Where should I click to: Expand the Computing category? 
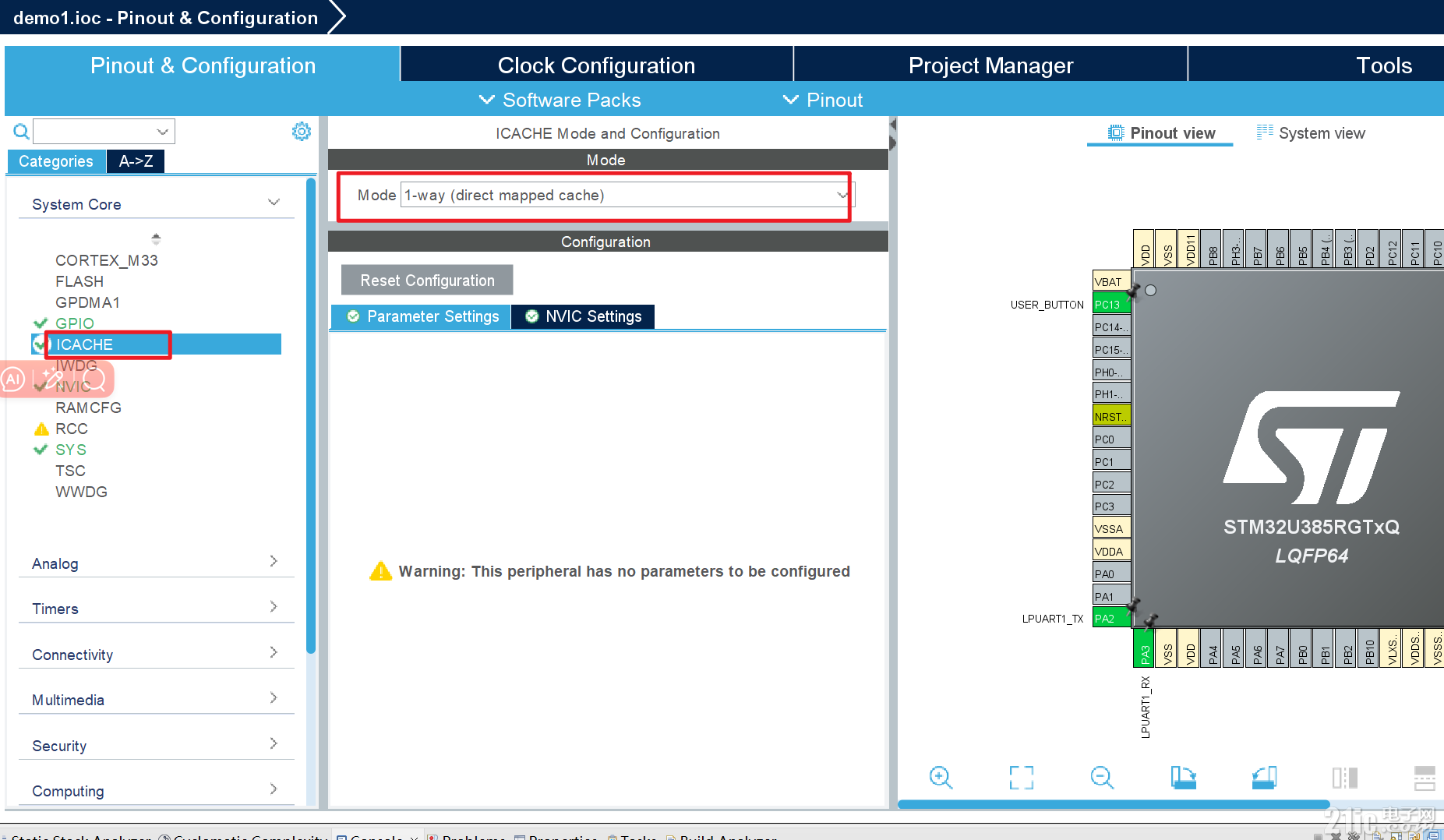(274, 789)
